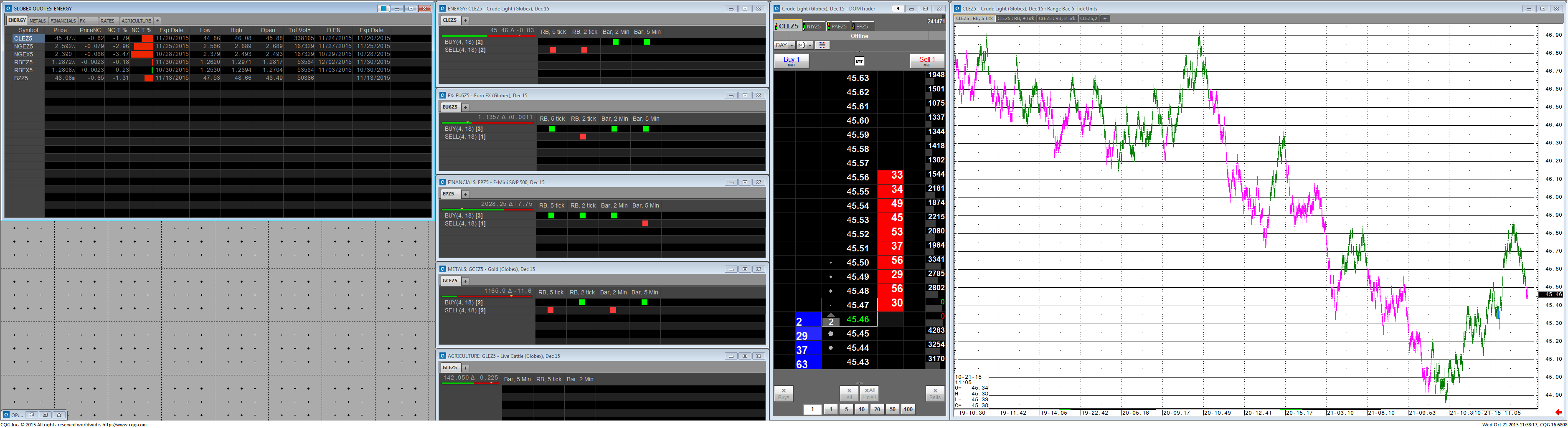The image size is (1568, 428).
Task: Select the NIYZ5 tab in DOMTrader
Action: 813,26
